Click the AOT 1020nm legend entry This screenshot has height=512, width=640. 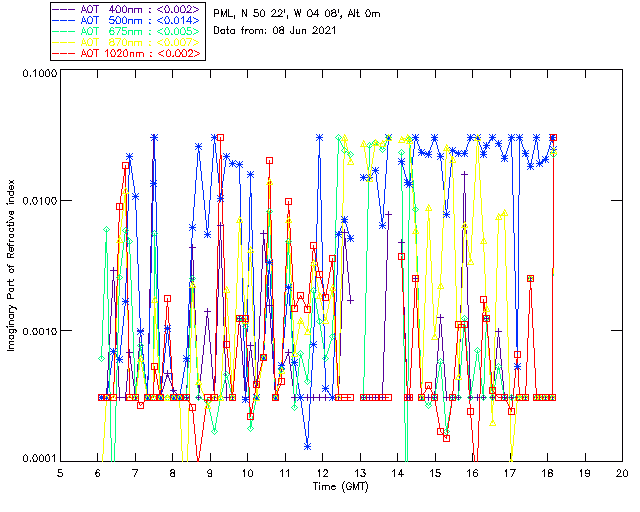127,53
